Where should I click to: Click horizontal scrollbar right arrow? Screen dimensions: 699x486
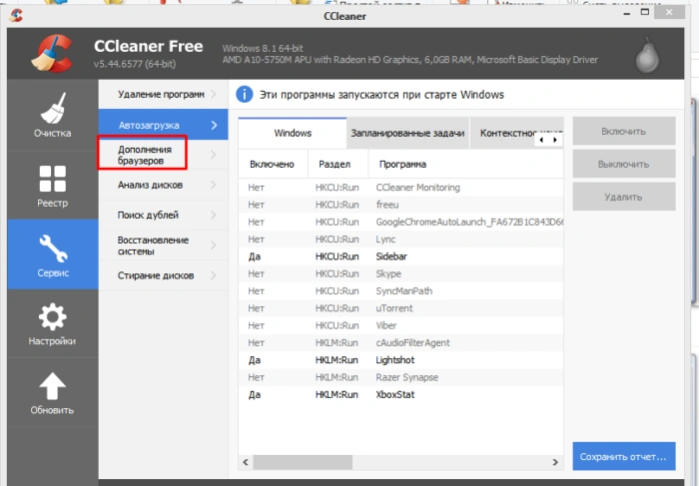click(x=555, y=462)
